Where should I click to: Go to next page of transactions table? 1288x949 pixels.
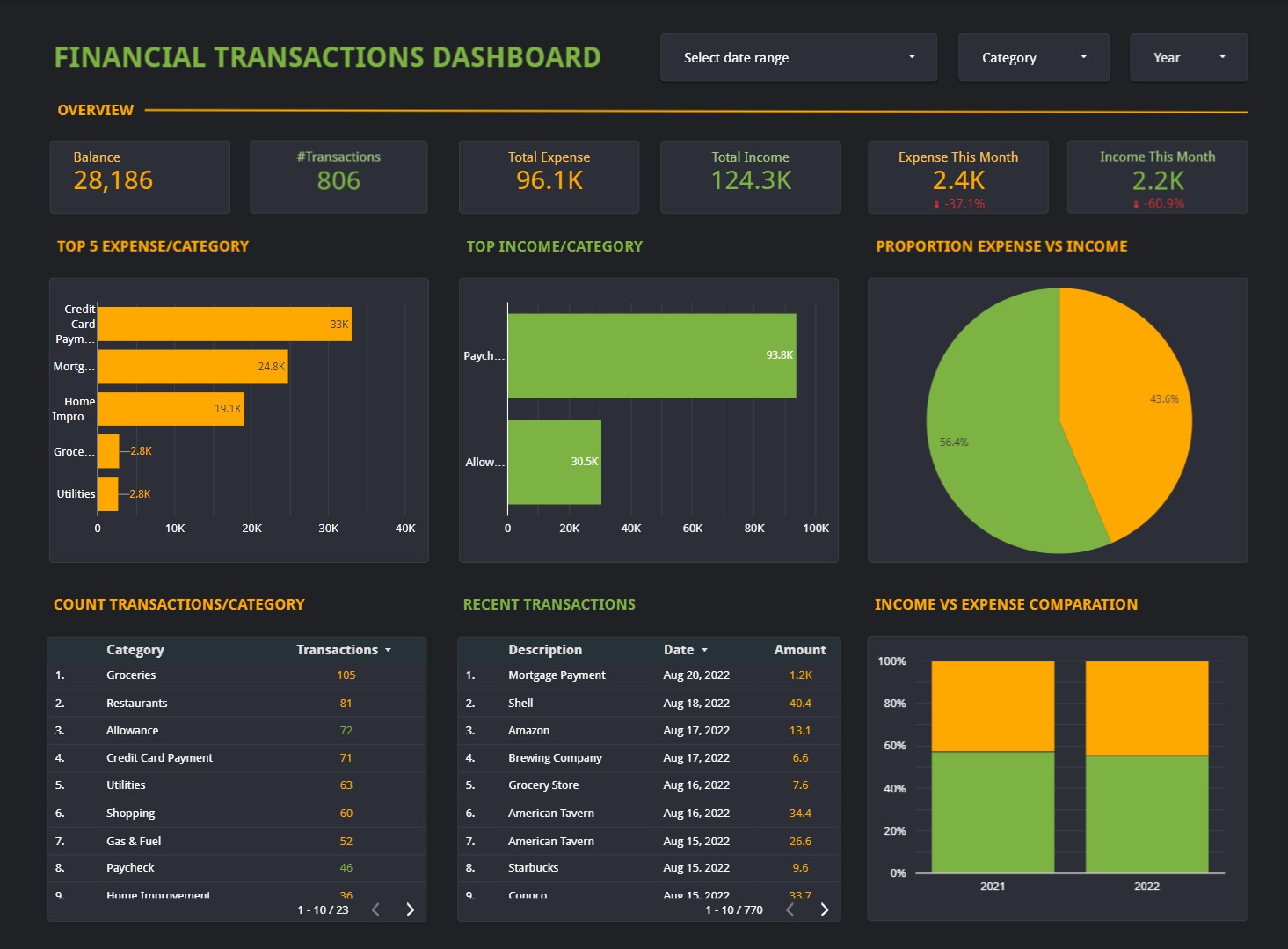824,909
